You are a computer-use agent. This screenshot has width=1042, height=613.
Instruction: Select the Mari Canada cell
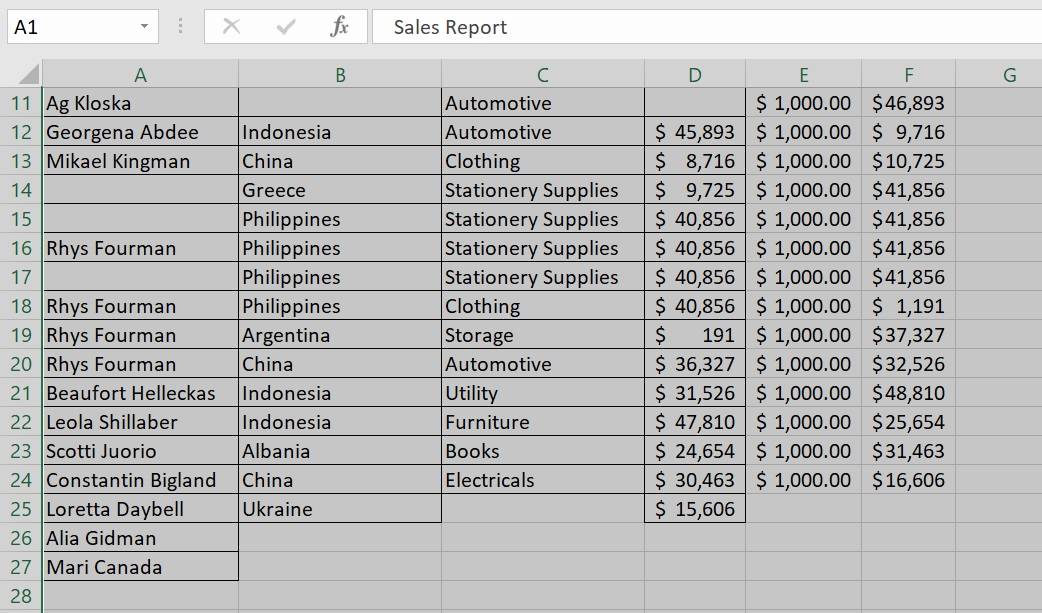[x=140, y=567]
